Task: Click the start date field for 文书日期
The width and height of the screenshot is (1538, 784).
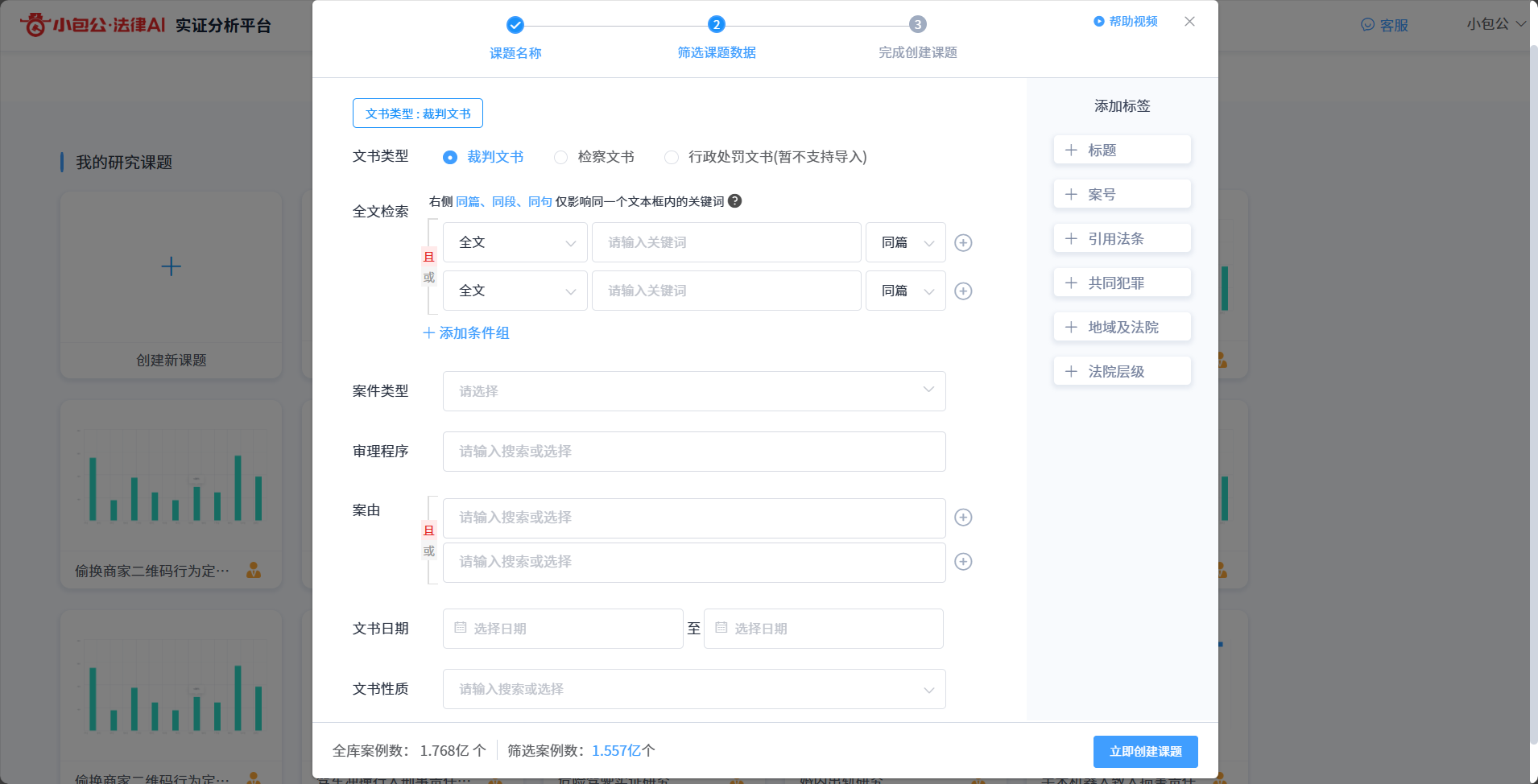Action: tap(563, 629)
